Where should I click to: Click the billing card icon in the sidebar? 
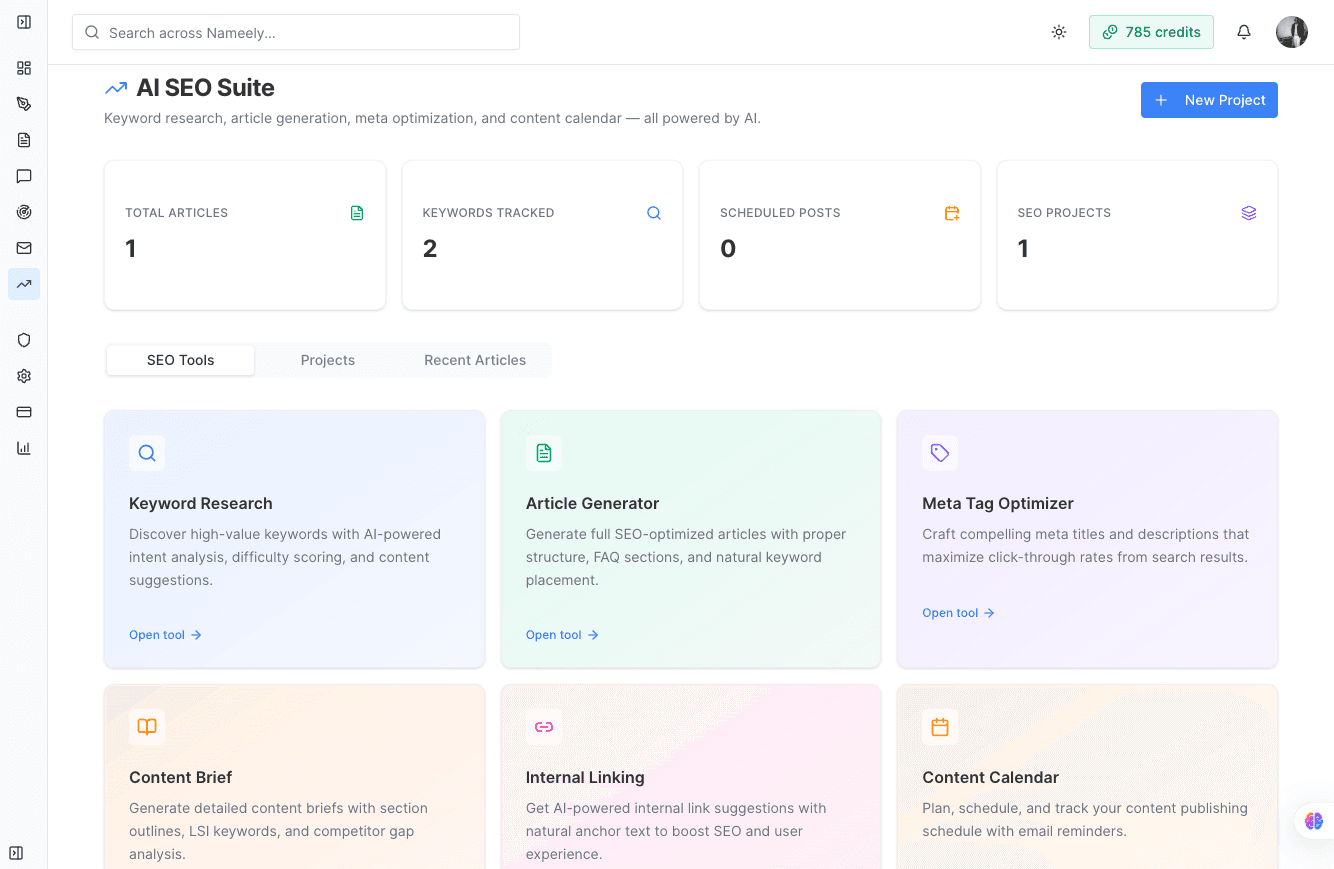(24, 412)
